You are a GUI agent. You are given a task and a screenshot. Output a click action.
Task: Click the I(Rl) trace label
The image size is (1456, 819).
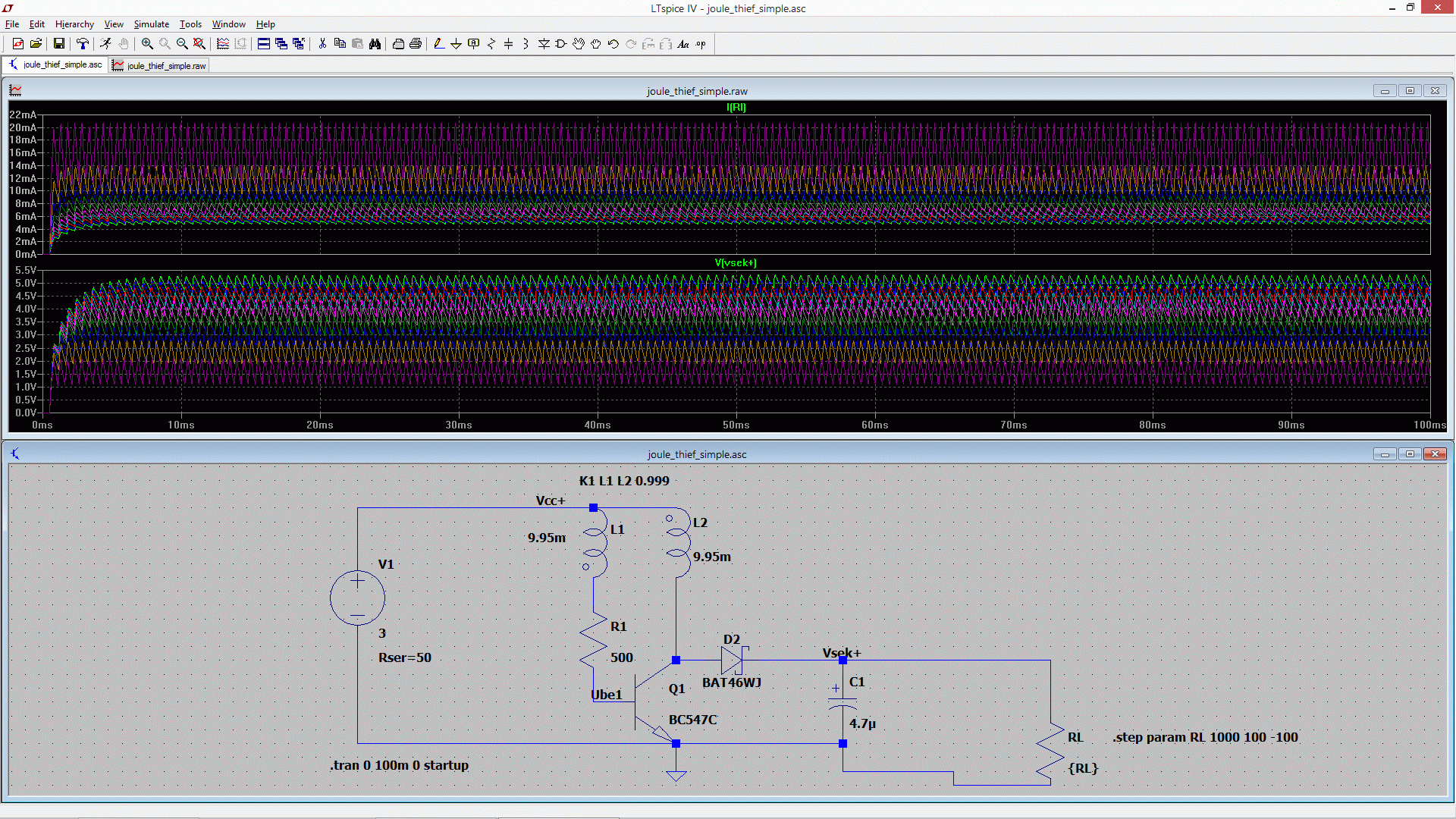pos(736,108)
